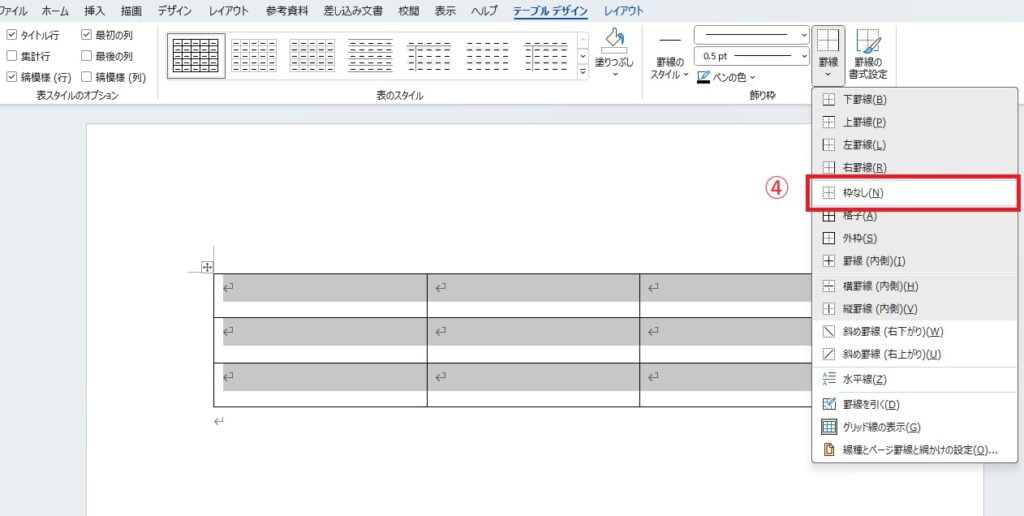Click the top-left table cell
Viewport: 1024px width, 516px height.
pos(321,296)
